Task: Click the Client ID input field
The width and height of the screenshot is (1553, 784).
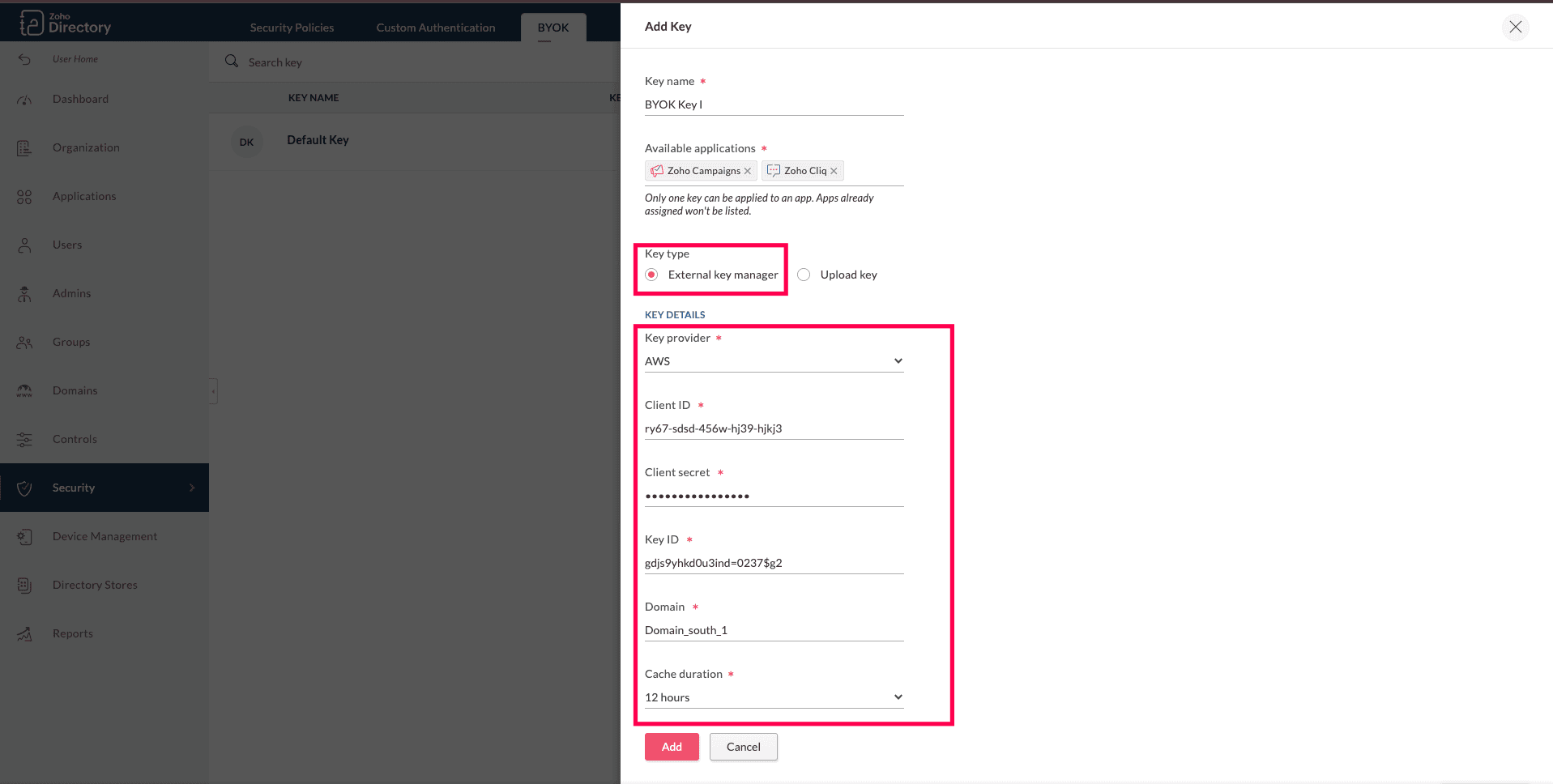Action: pyautogui.click(x=774, y=428)
